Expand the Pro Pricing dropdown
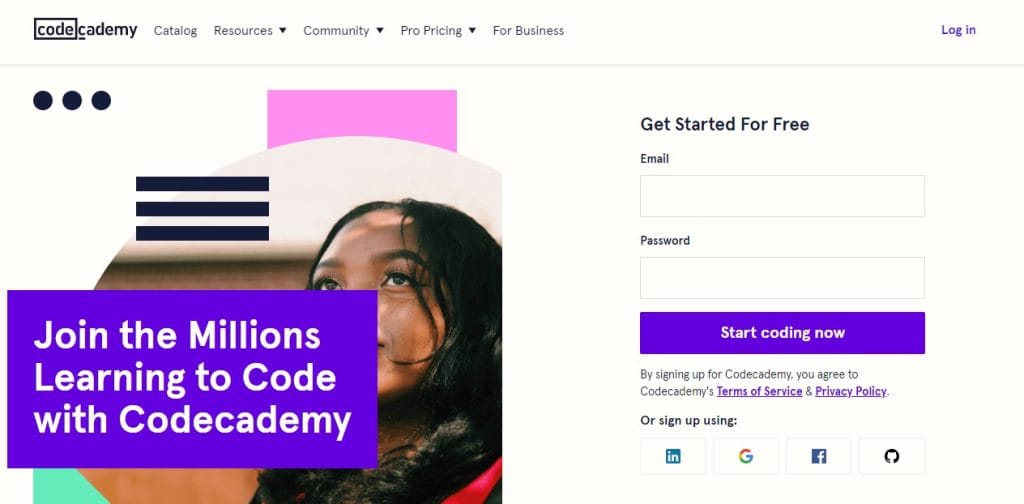The height and width of the screenshot is (504, 1024). [x=438, y=31]
